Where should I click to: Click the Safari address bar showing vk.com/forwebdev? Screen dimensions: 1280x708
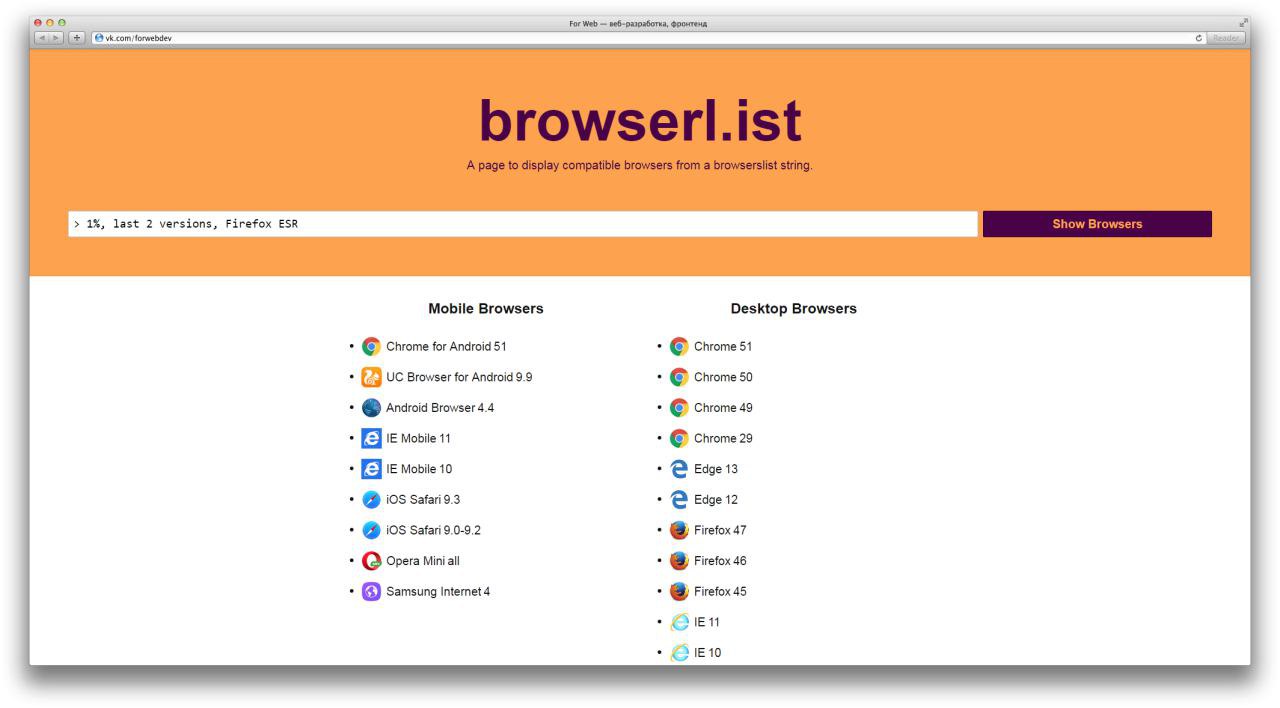click(x=649, y=38)
